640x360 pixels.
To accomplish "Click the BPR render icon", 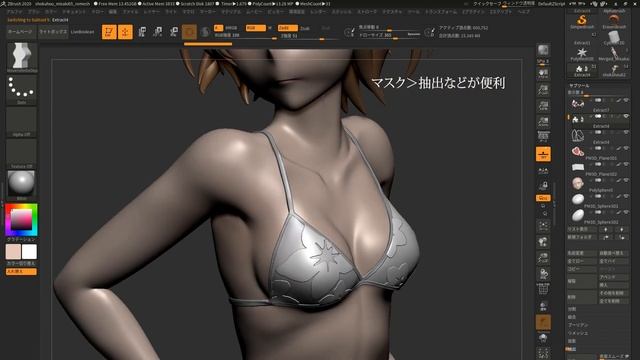I will pyautogui.click(x=543, y=50).
